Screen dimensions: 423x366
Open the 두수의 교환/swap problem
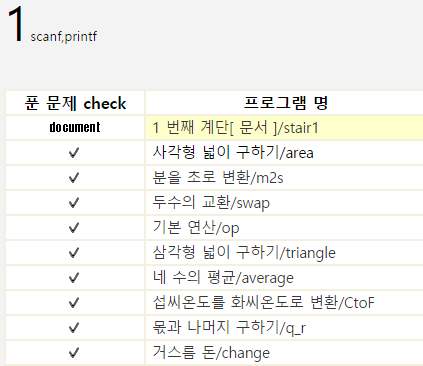tap(211, 203)
